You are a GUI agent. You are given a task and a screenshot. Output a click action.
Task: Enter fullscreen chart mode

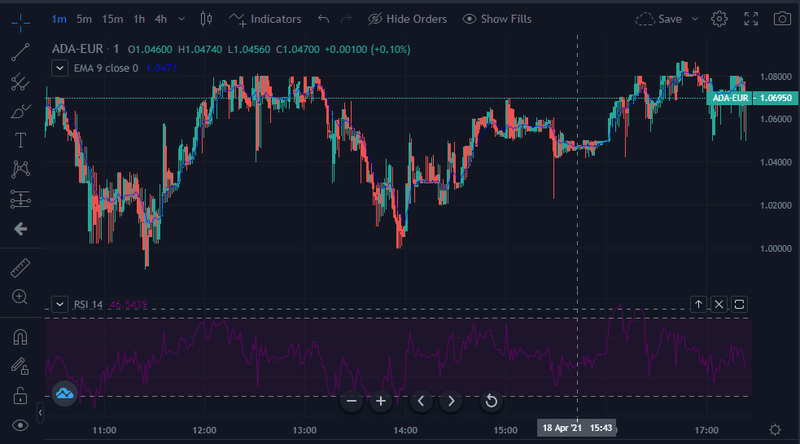point(751,19)
